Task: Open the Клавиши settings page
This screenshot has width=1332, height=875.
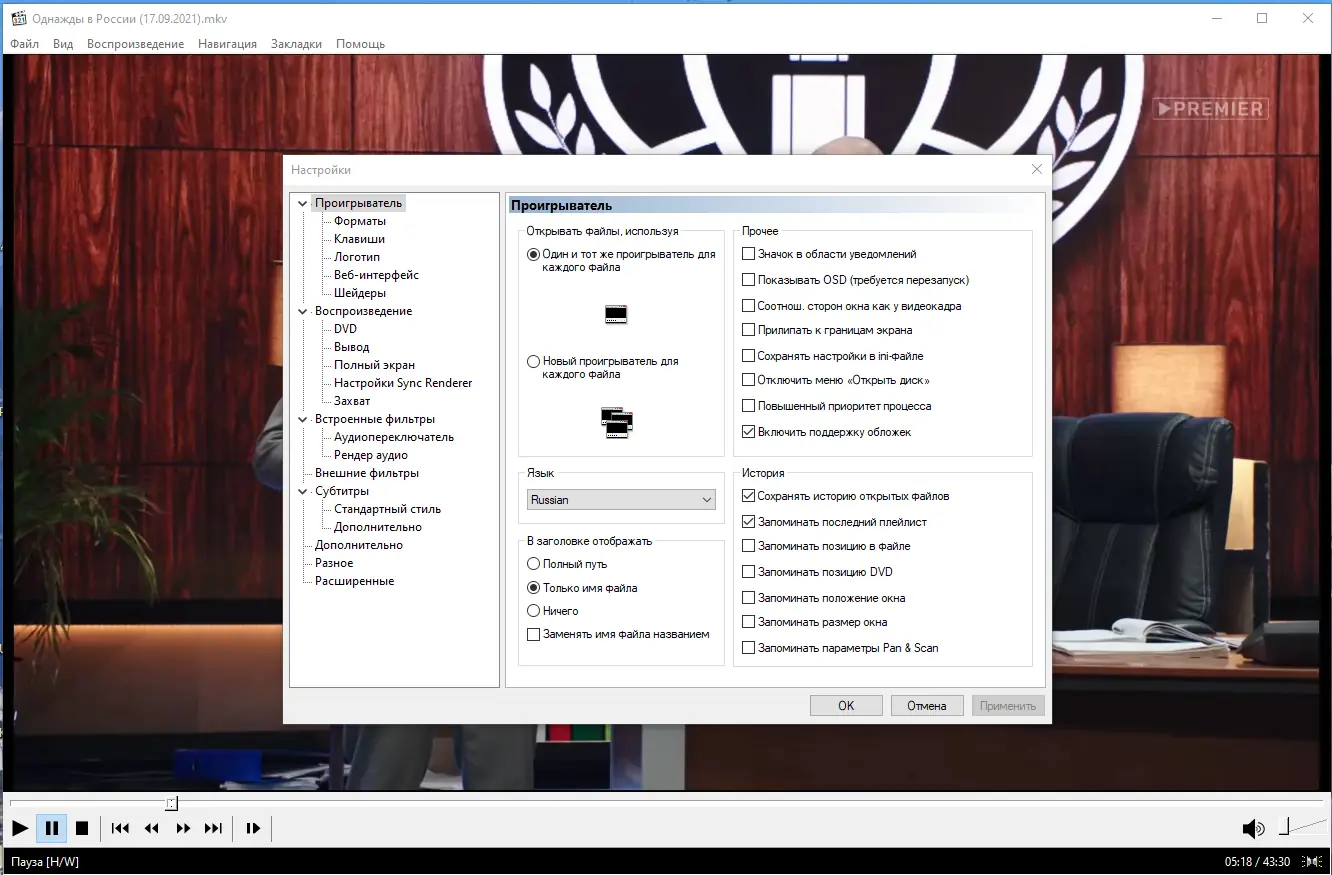Action: (x=360, y=239)
